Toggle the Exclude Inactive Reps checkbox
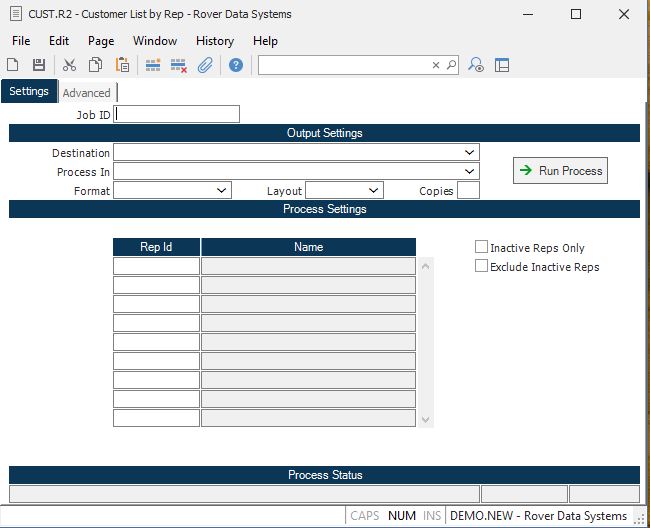 [x=482, y=266]
